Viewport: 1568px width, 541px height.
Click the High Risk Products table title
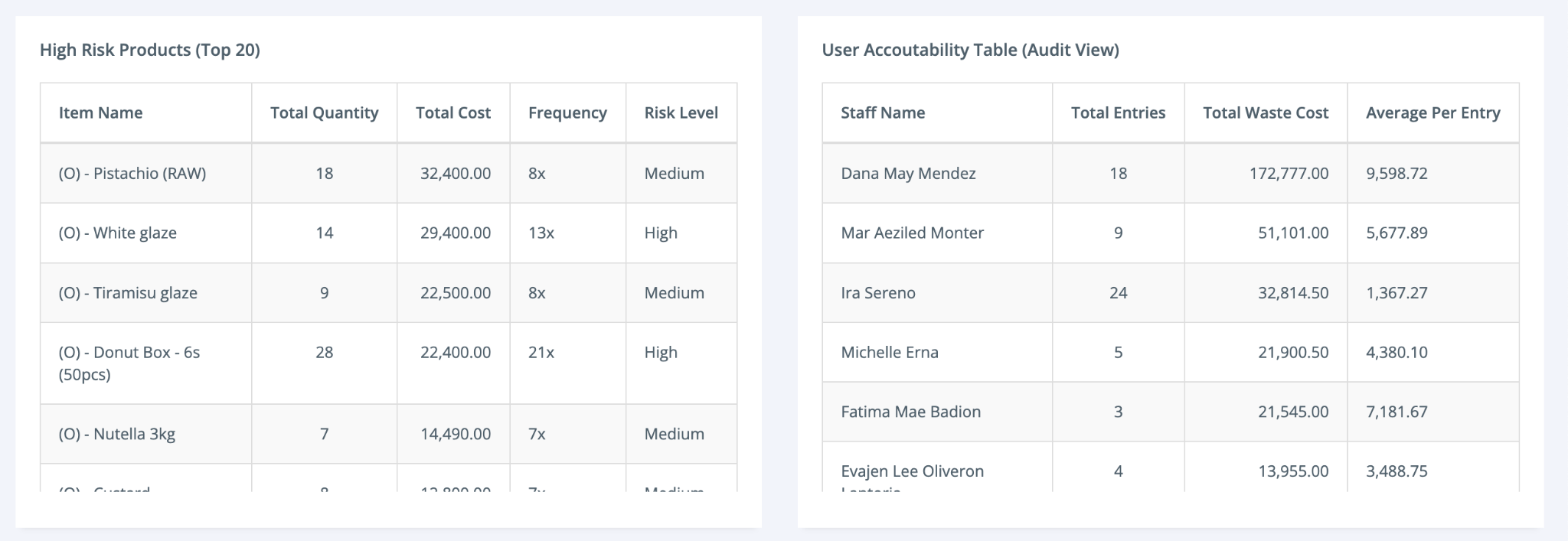tap(150, 50)
